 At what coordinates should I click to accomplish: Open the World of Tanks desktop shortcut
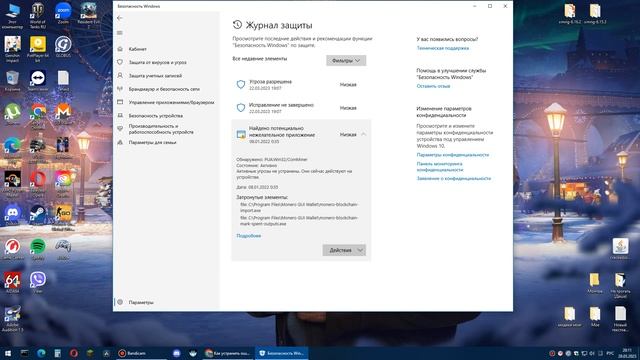38,16
